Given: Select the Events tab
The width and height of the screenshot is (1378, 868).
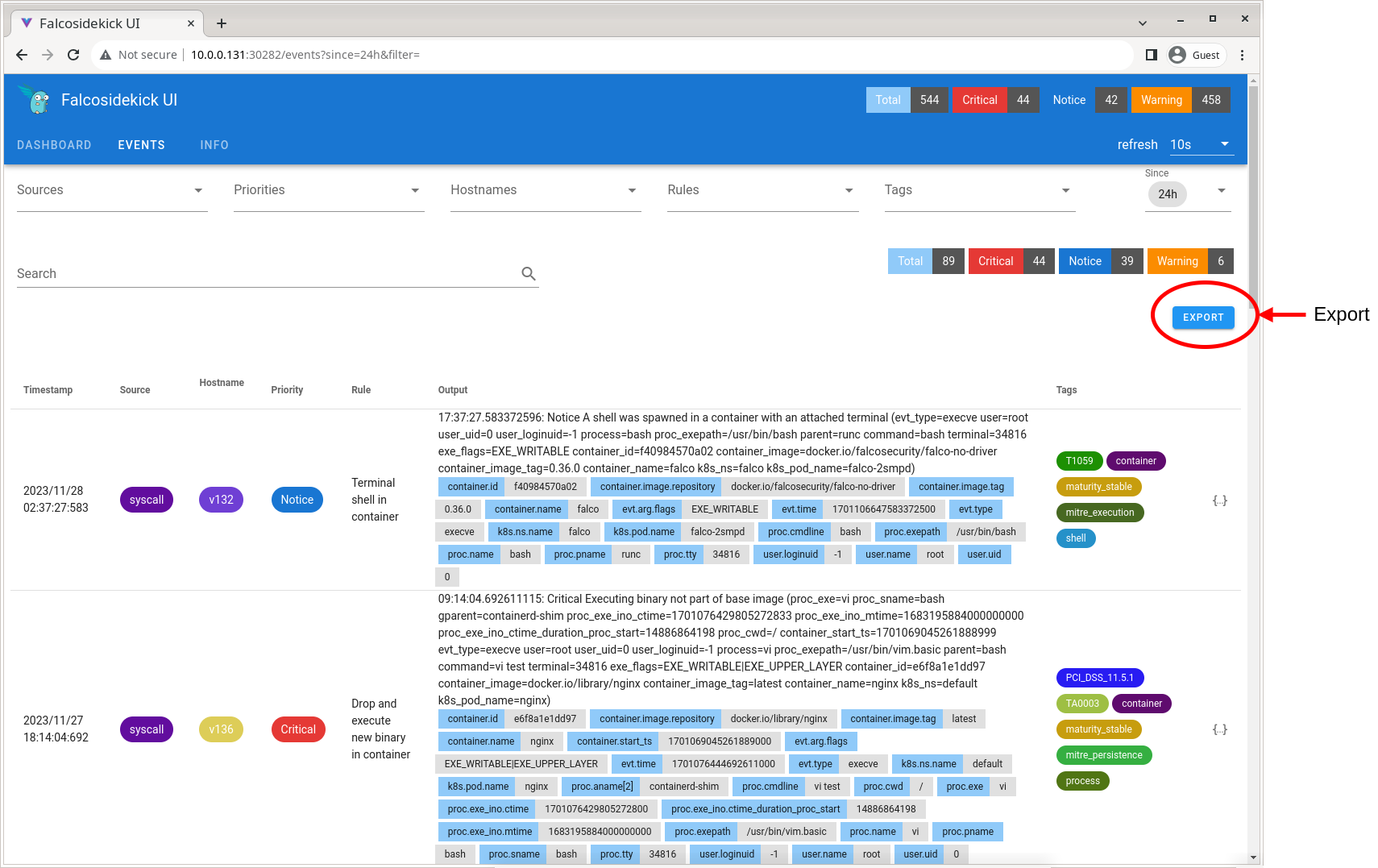Looking at the screenshot, I should [141, 145].
